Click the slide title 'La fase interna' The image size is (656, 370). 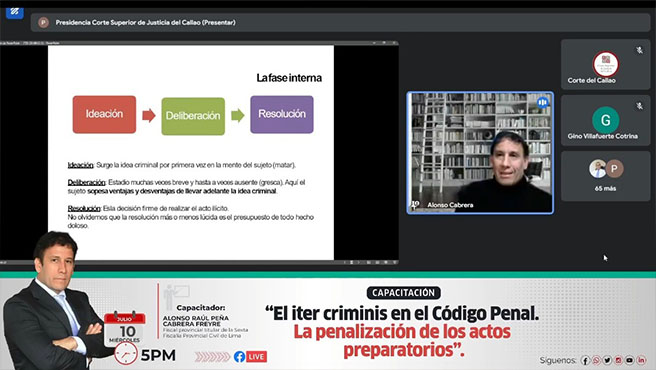(x=289, y=78)
